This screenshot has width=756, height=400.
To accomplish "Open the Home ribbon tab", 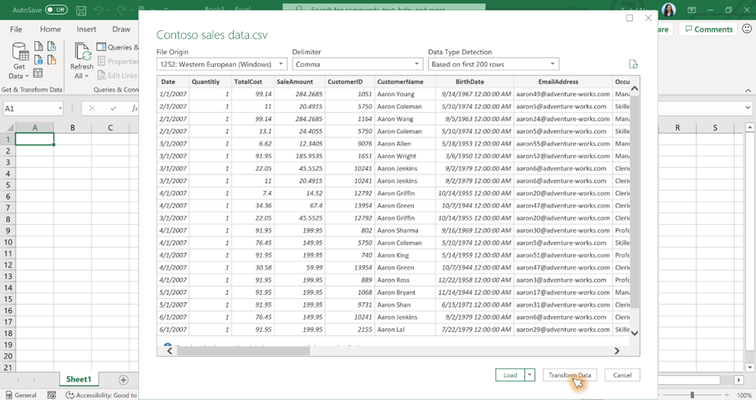I will tap(50, 29).
